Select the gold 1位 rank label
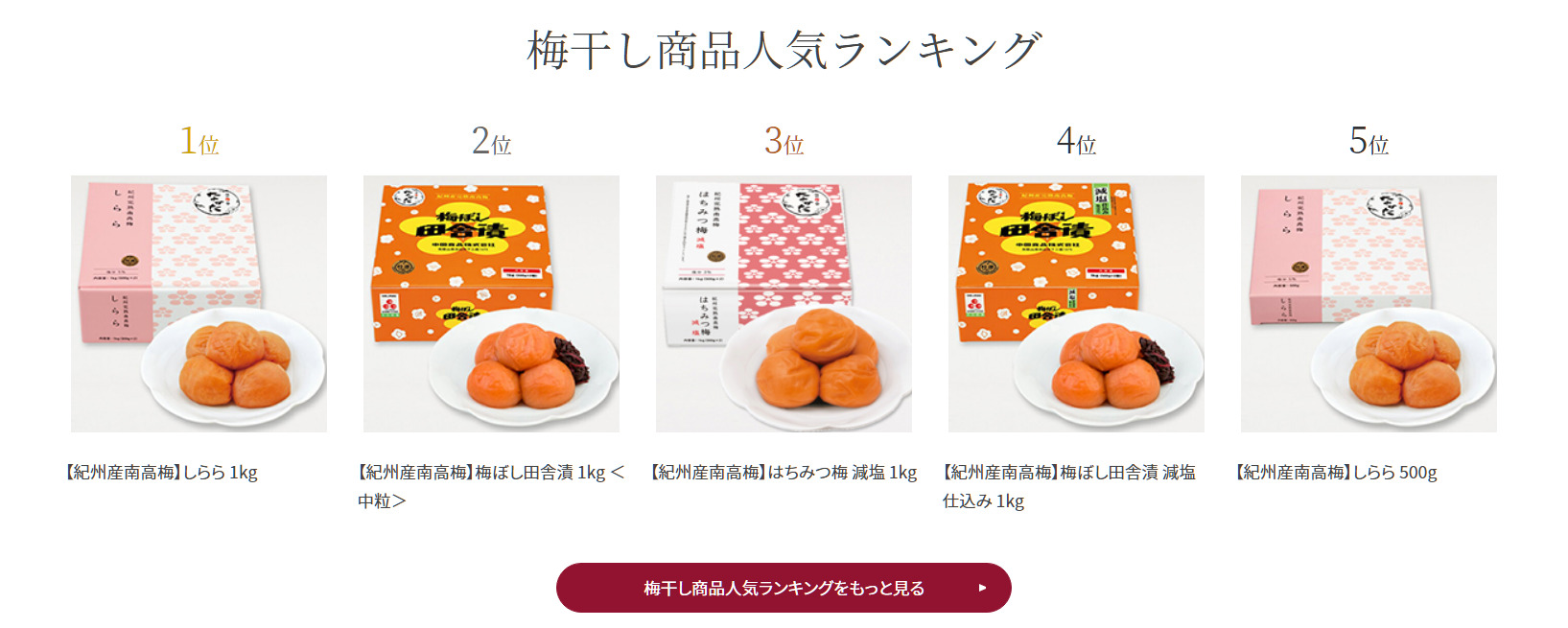Image resolution: width=1568 pixels, height=628 pixels. pyautogui.click(x=199, y=141)
